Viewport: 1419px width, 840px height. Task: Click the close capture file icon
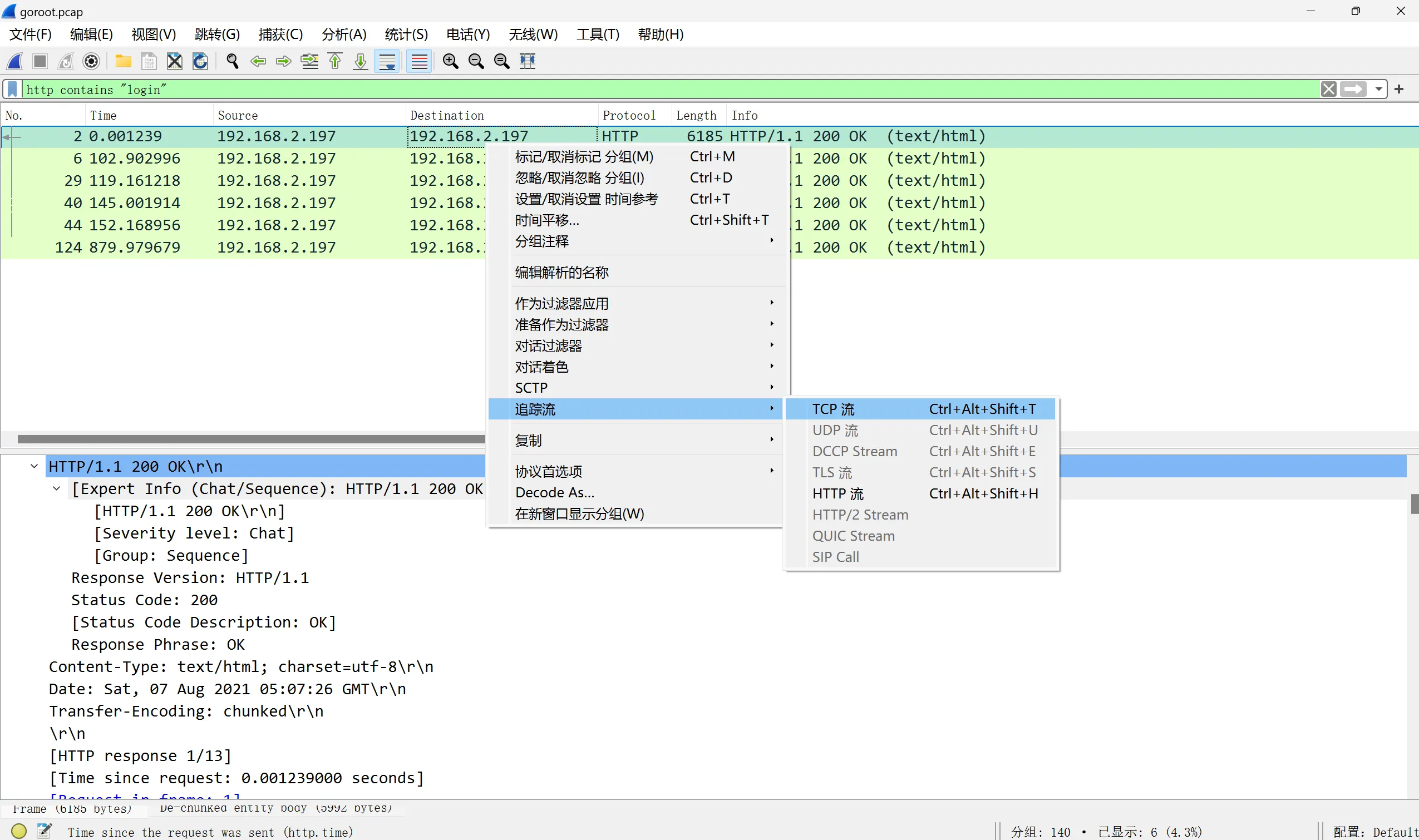(x=174, y=61)
